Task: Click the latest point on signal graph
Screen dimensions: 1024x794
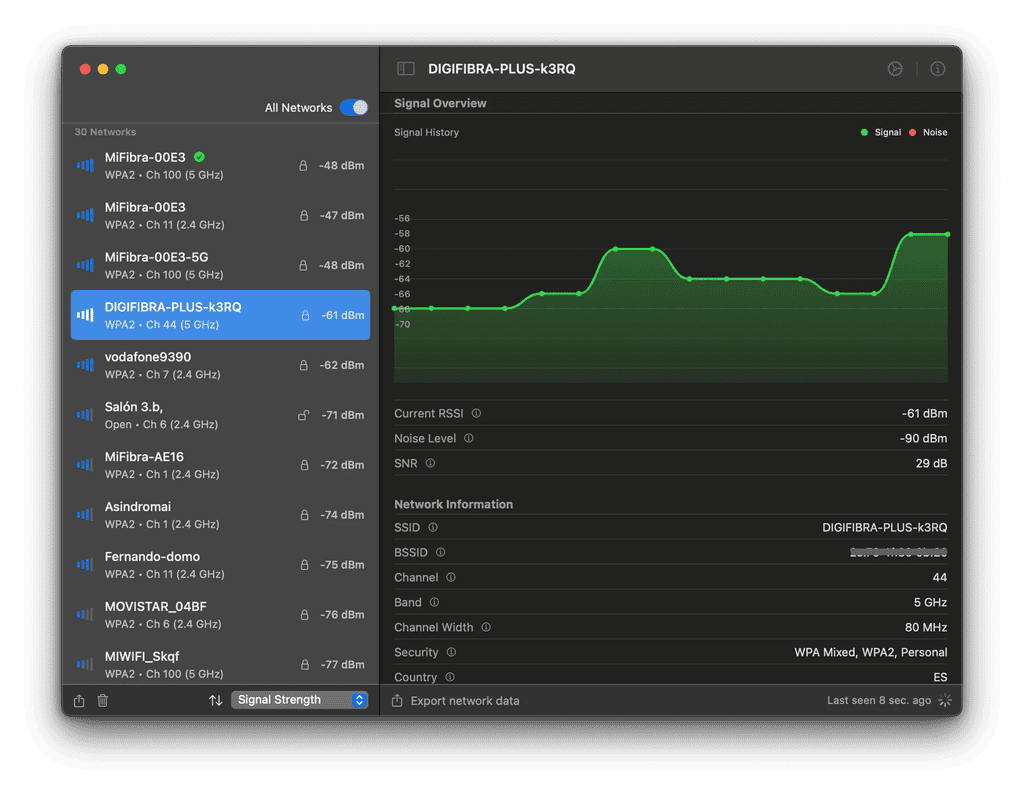Action: point(947,234)
